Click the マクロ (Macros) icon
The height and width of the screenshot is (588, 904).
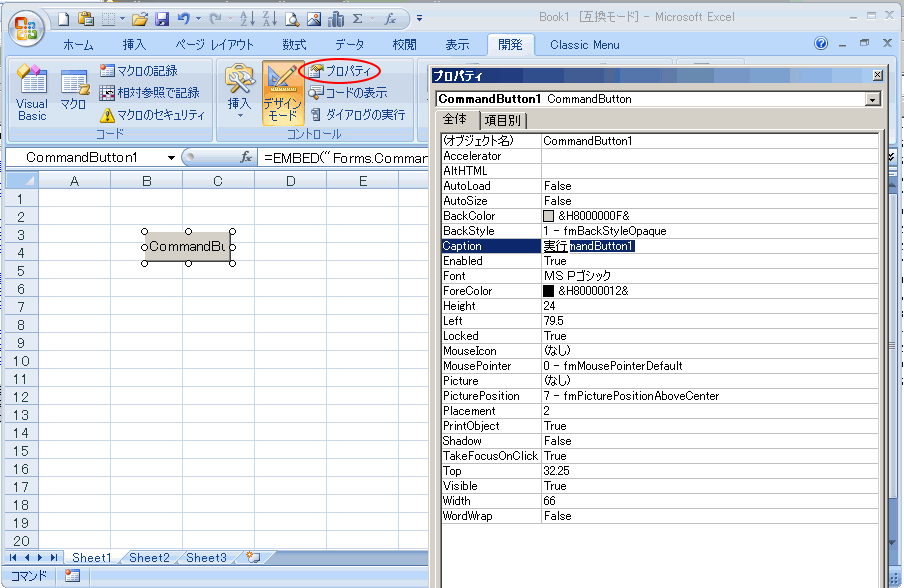tap(73, 92)
